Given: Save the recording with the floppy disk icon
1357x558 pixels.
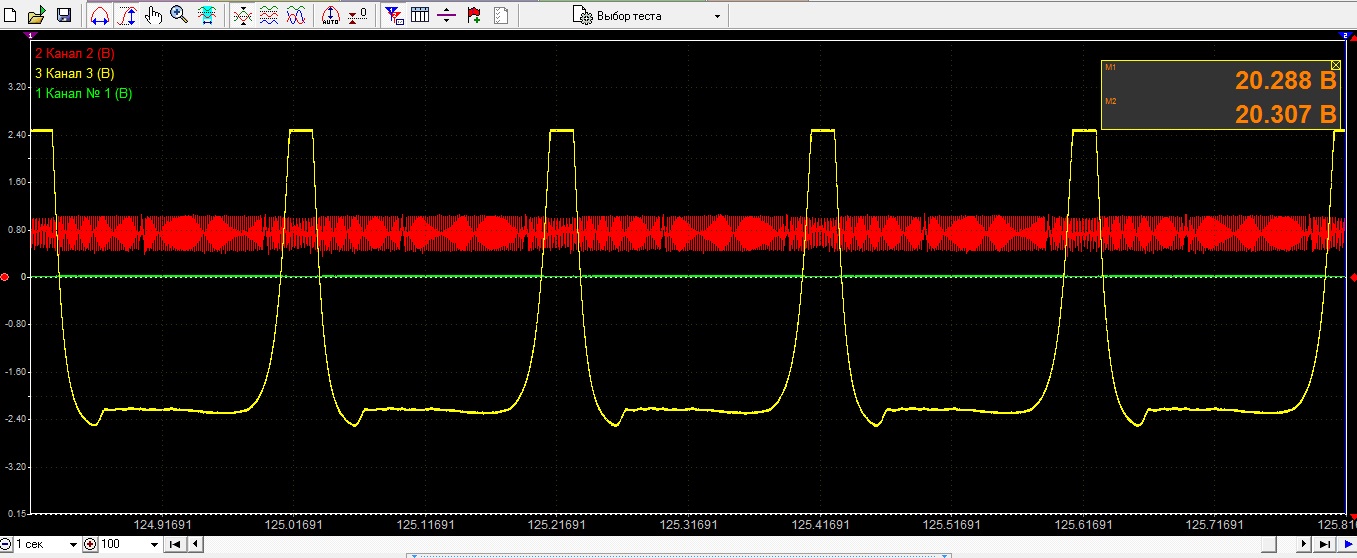Looking at the screenshot, I should (63, 15).
